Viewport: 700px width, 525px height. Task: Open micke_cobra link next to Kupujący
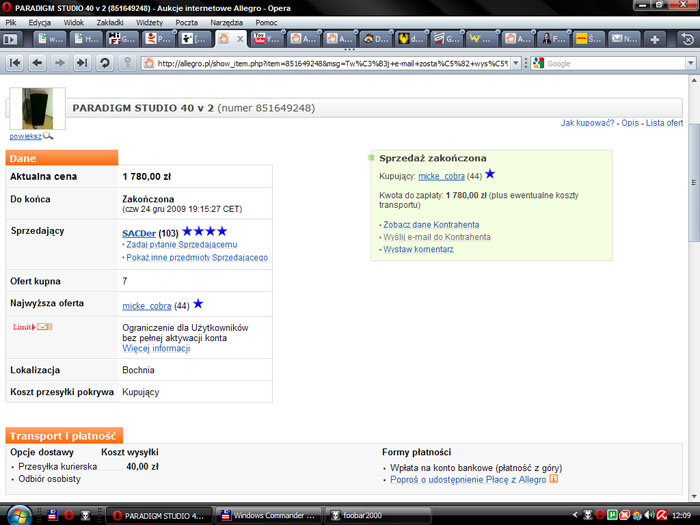pos(442,176)
